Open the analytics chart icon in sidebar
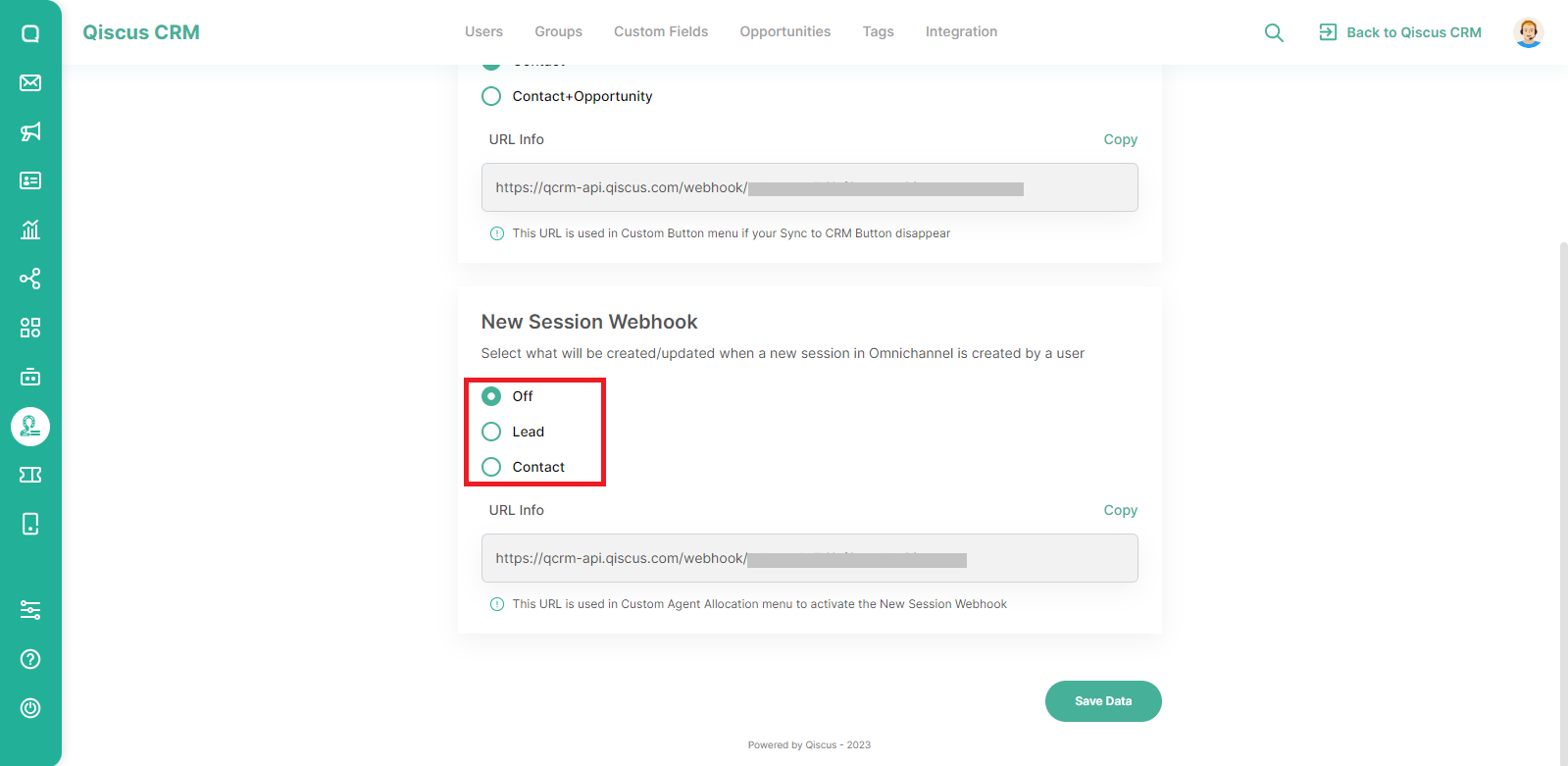Image resolution: width=1568 pixels, height=766 pixels. [30, 230]
